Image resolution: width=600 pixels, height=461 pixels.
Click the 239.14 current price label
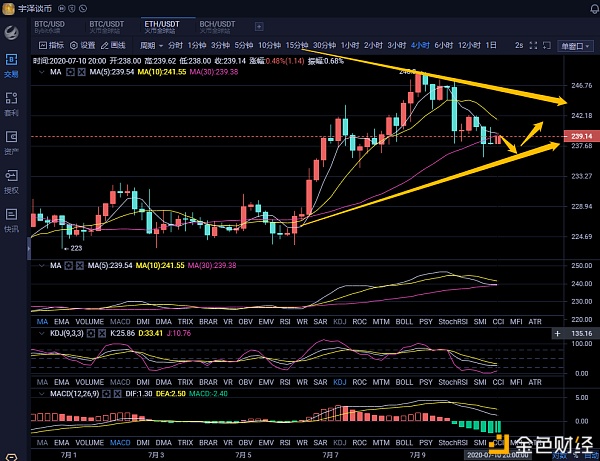(582, 135)
